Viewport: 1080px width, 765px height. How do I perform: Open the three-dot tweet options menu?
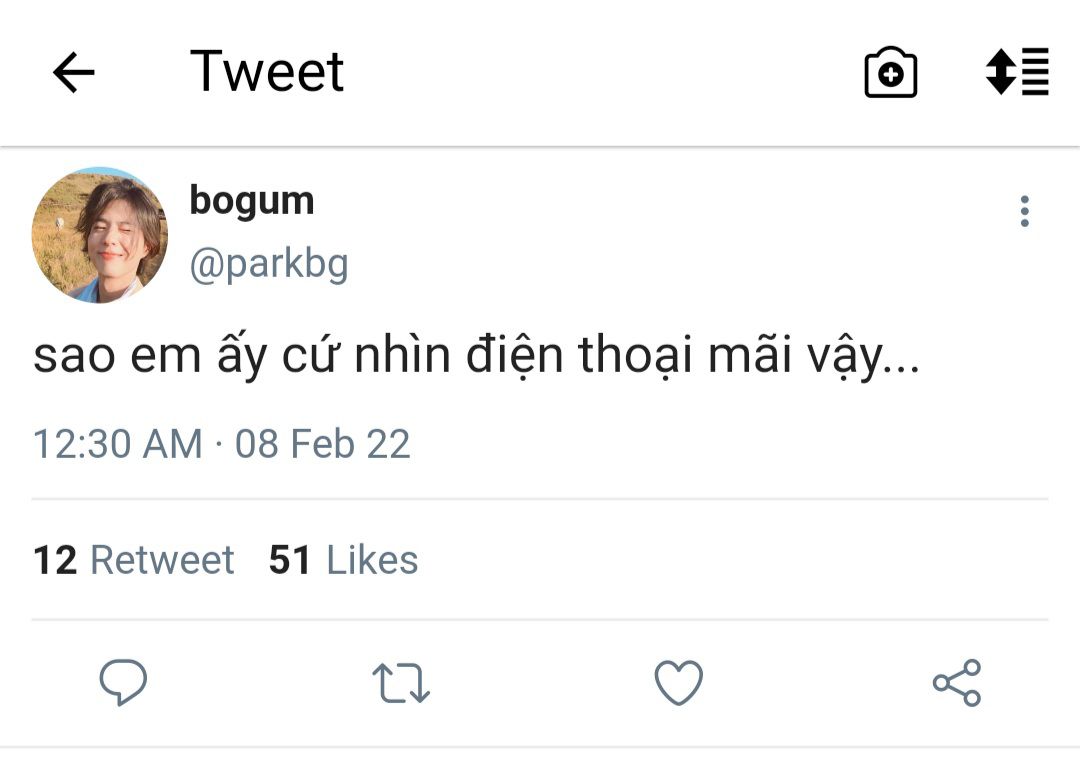1024,211
